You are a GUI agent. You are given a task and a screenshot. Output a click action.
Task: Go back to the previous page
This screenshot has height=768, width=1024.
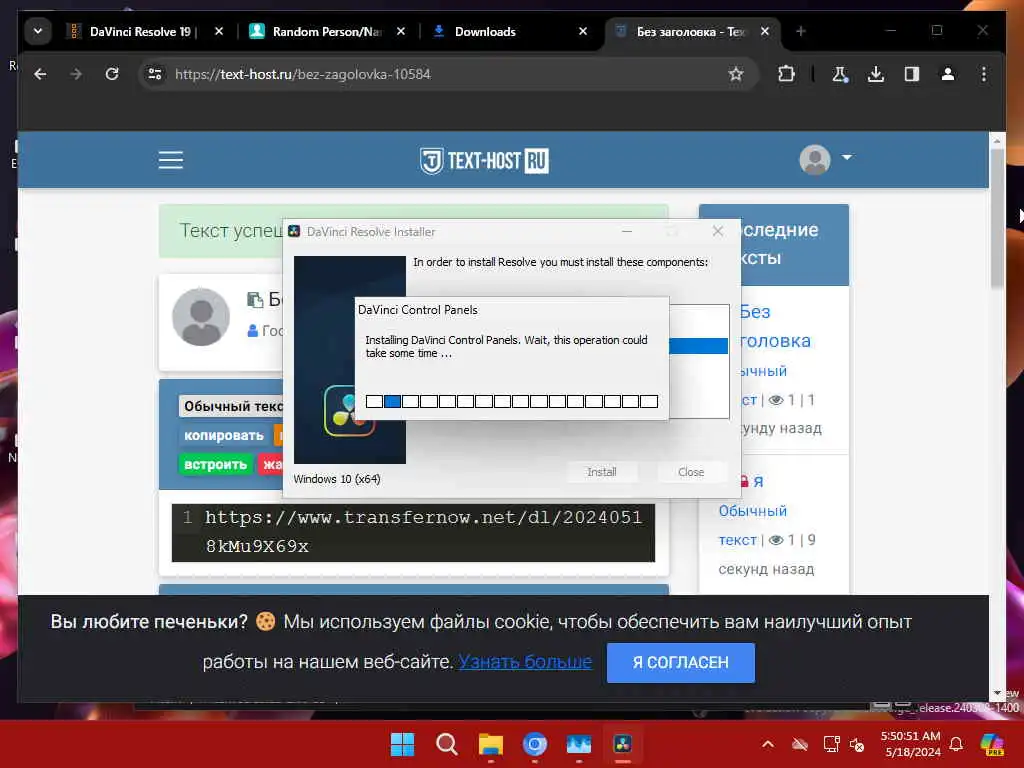(40, 74)
